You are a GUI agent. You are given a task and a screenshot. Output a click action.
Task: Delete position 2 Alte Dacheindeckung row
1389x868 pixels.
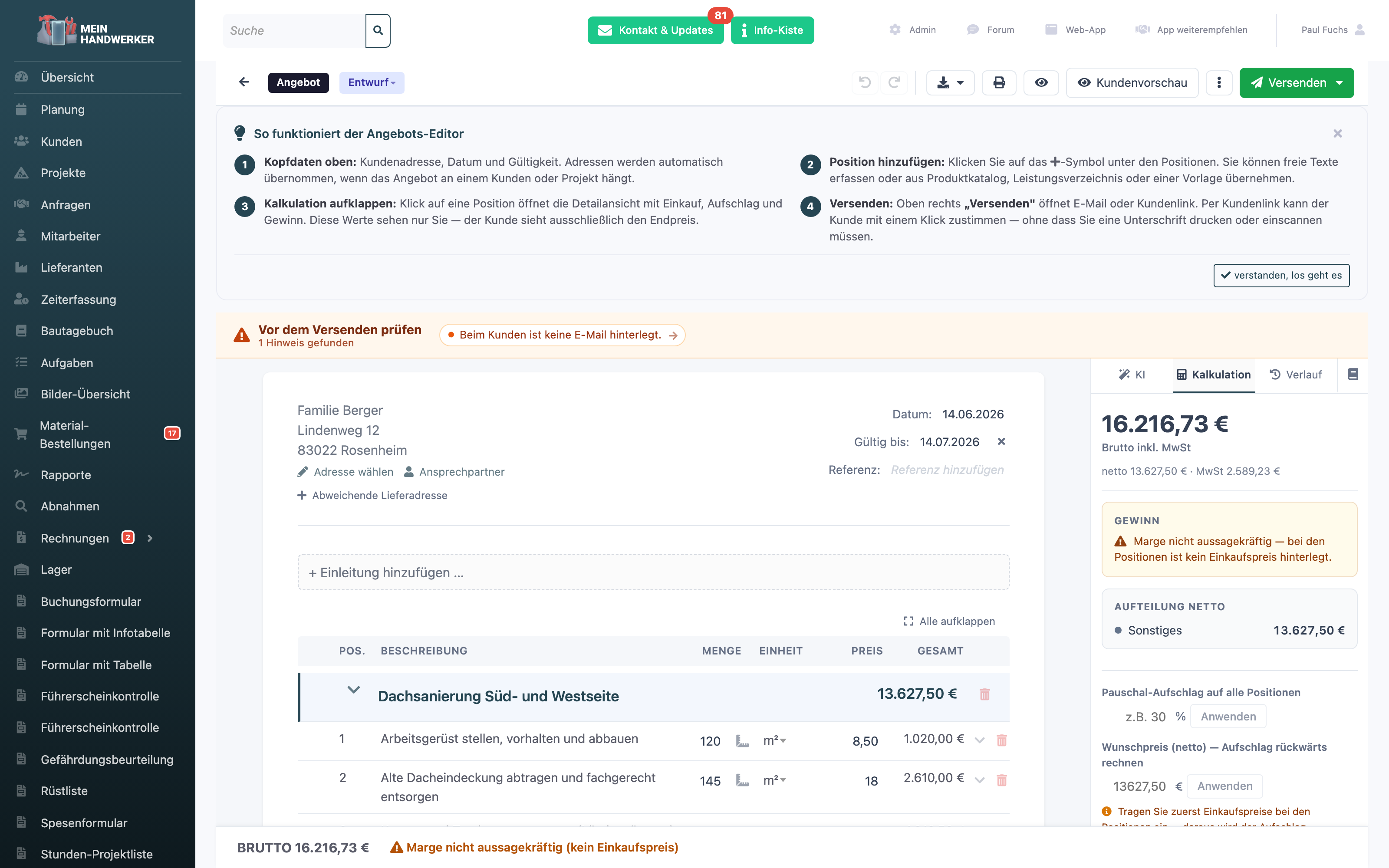[x=1001, y=780]
